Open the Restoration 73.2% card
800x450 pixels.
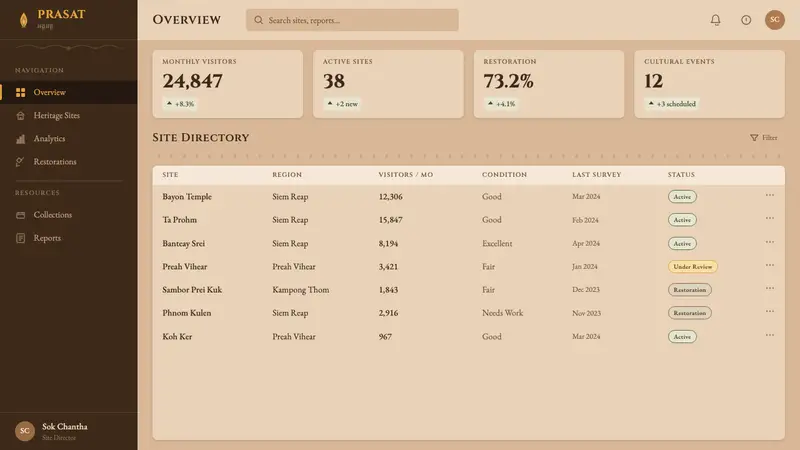click(x=549, y=84)
